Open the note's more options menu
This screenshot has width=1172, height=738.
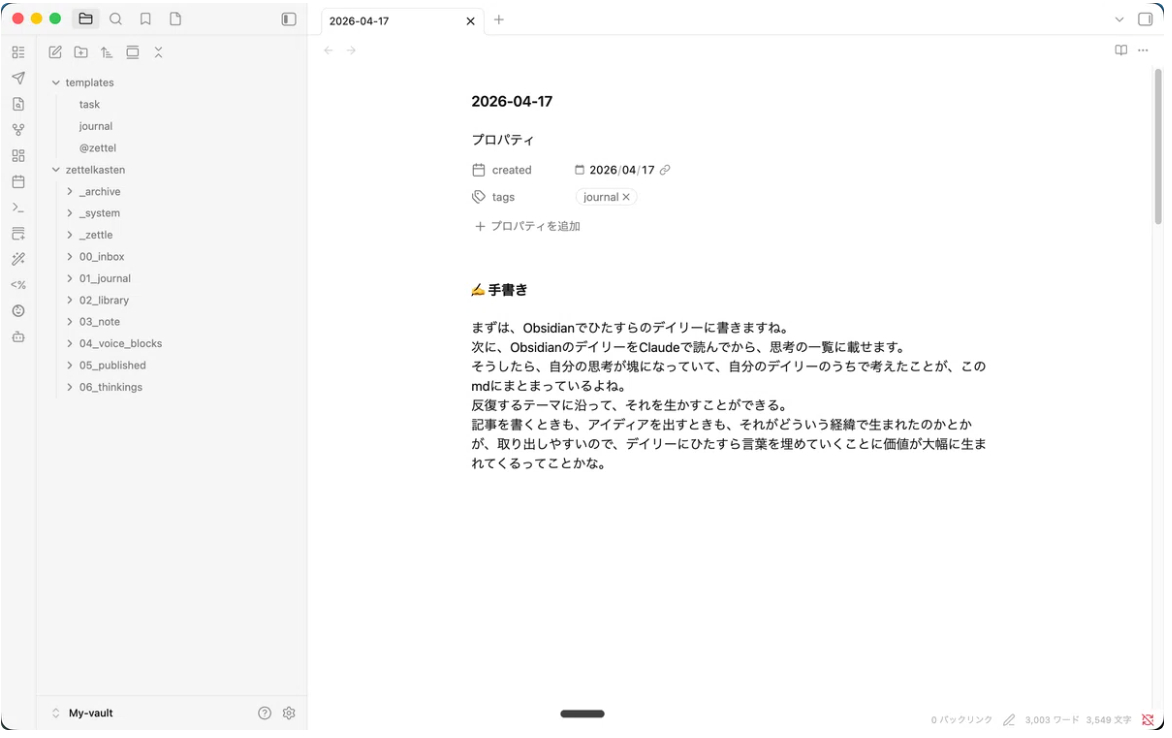[x=1143, y=51]
